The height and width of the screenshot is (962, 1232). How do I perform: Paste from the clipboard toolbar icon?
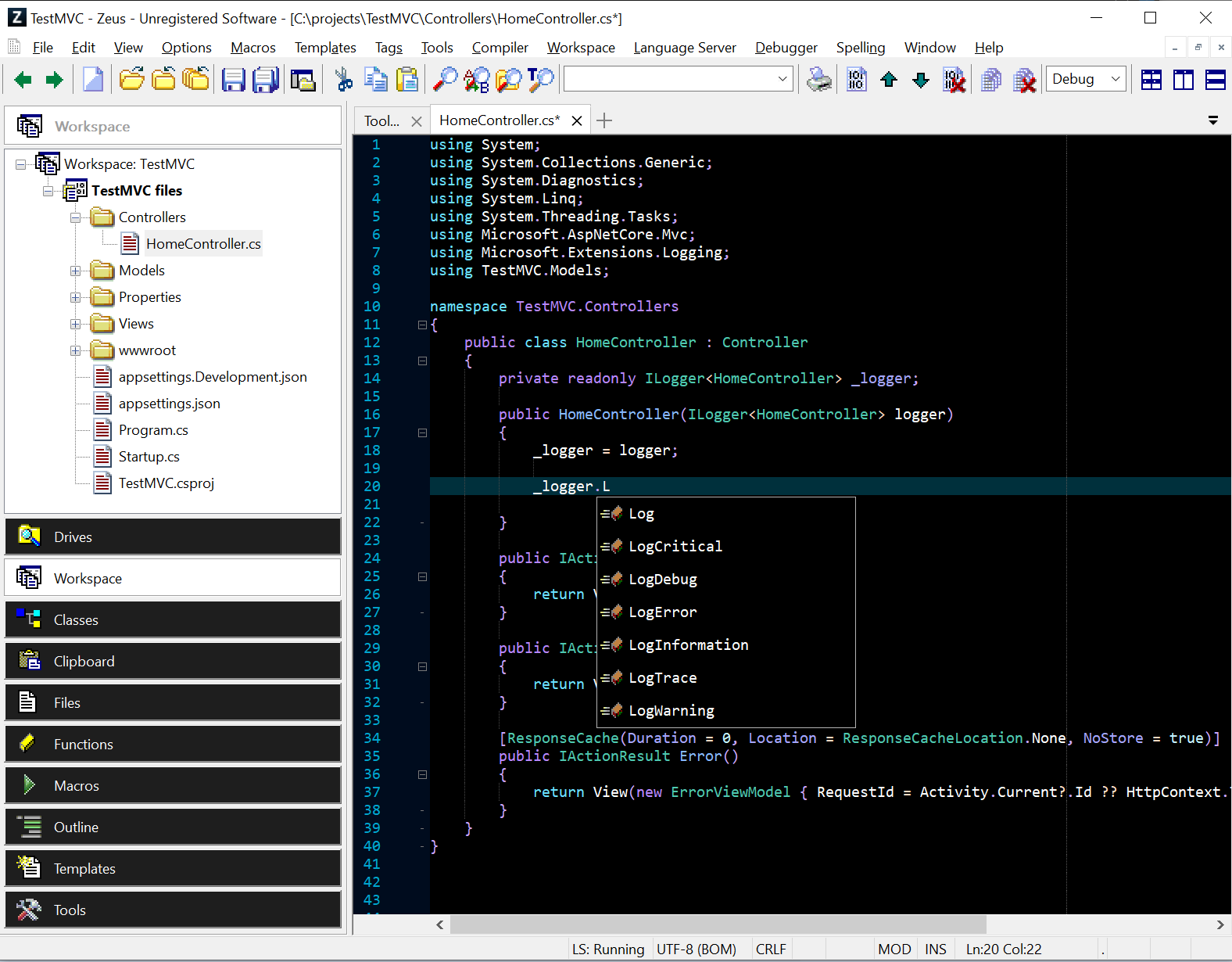click(407, 80)
